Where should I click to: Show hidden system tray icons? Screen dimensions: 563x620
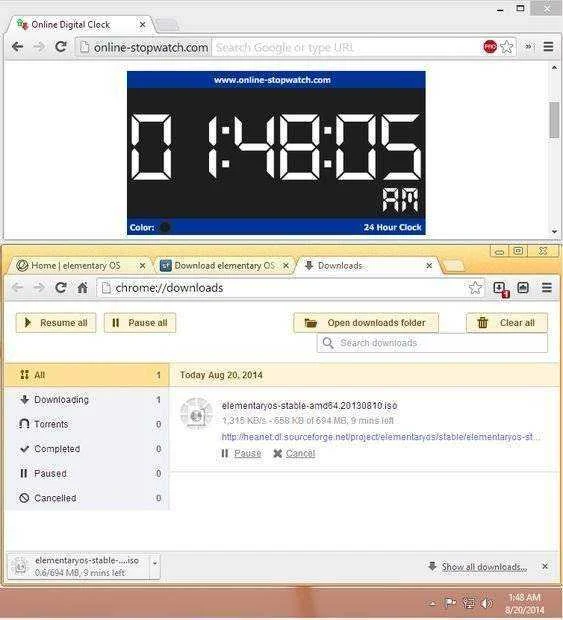(433, 603)
